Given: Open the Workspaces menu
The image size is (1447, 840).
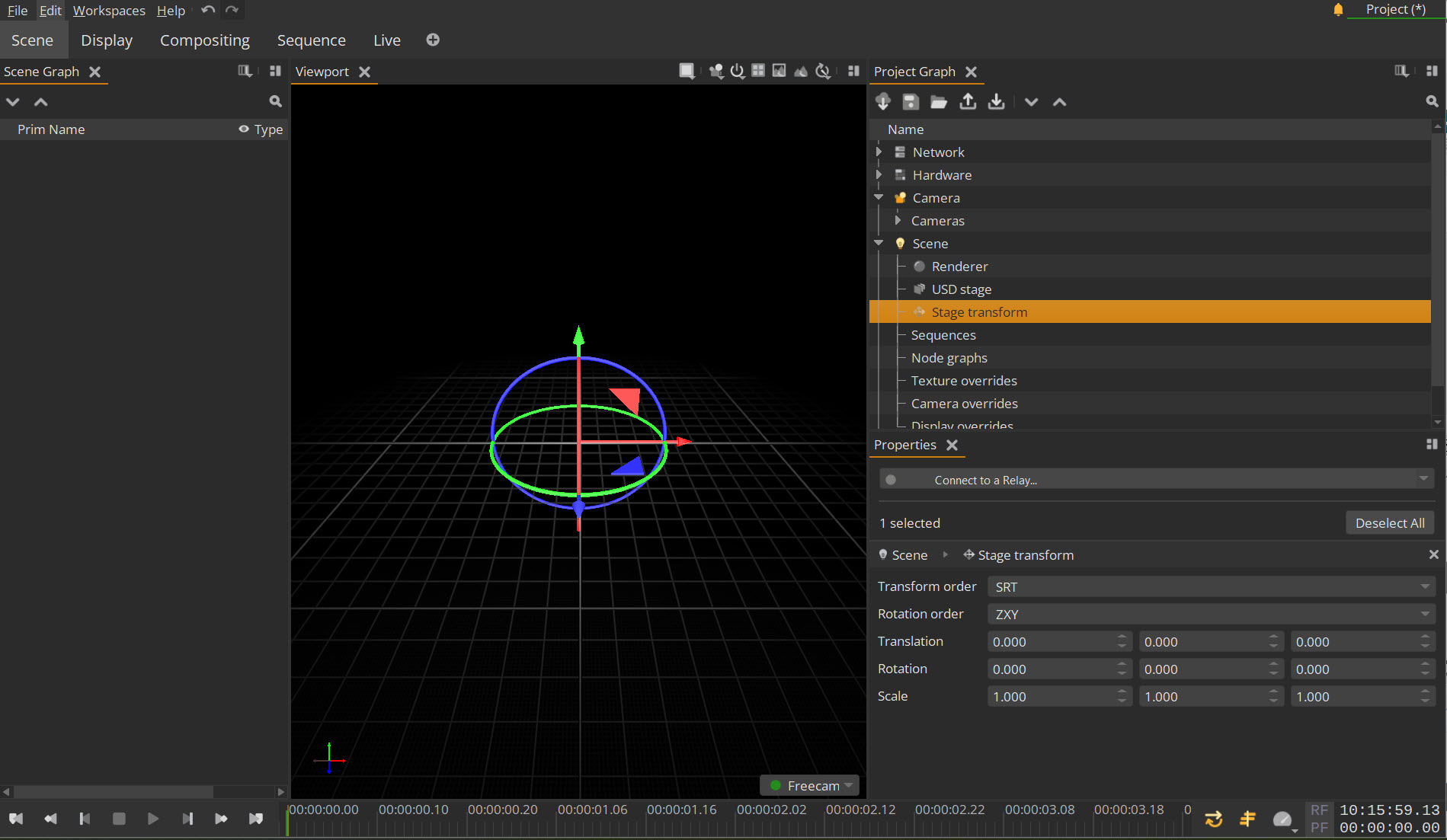Looking at the screenshot, I should pyautogui.click(x=109, y=11).
